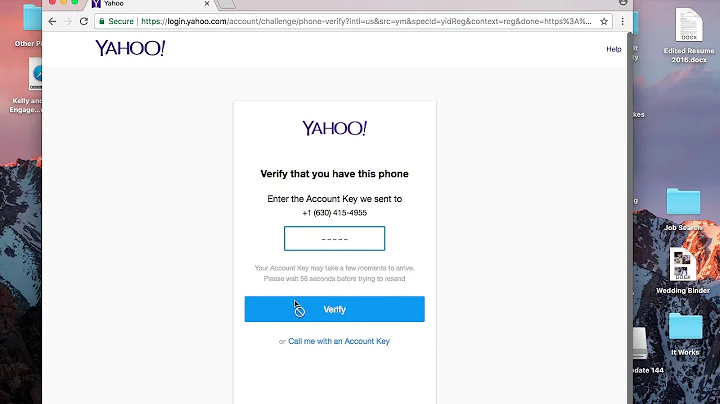Click Call me with an Account Key link
The image size is (720, 404).
[x=339, y=341]
